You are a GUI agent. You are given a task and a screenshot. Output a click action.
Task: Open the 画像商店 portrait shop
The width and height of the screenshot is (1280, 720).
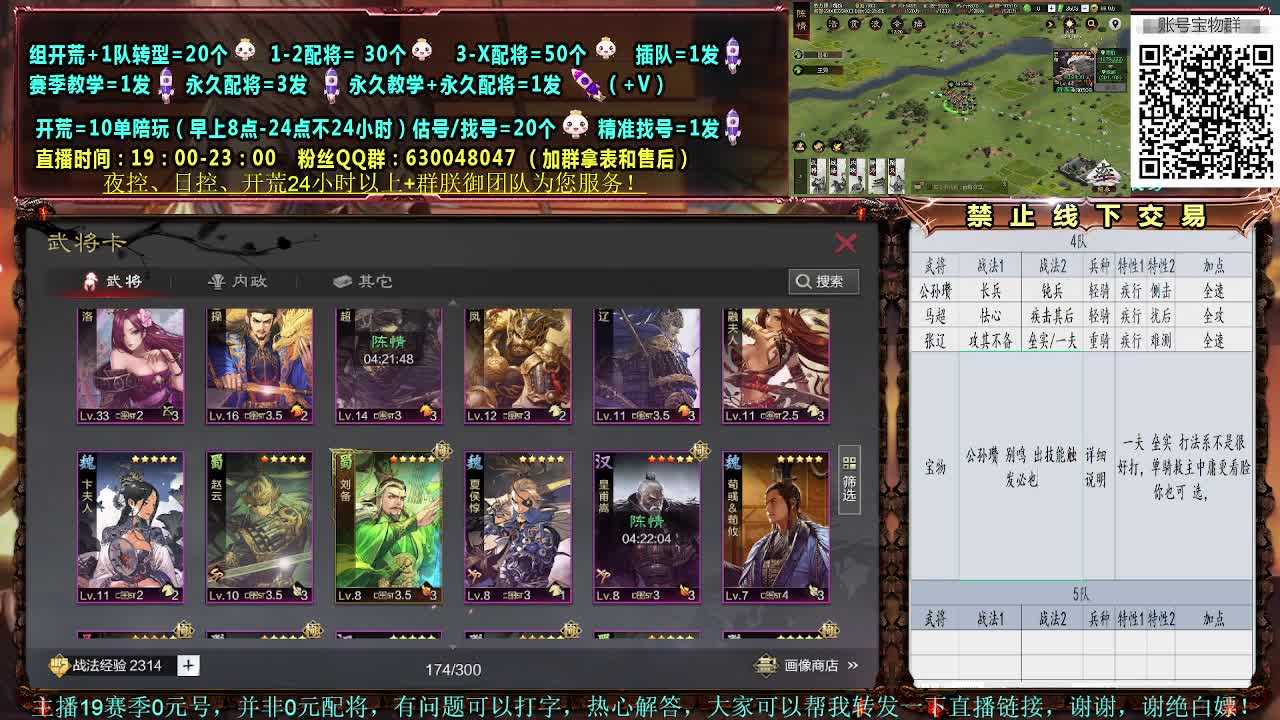click(x=807, y=665)
